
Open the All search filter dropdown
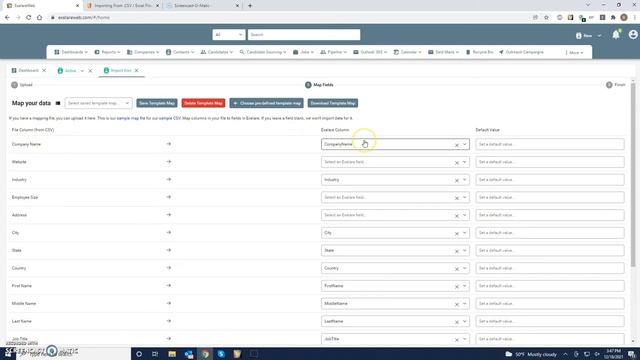point(229,35)
